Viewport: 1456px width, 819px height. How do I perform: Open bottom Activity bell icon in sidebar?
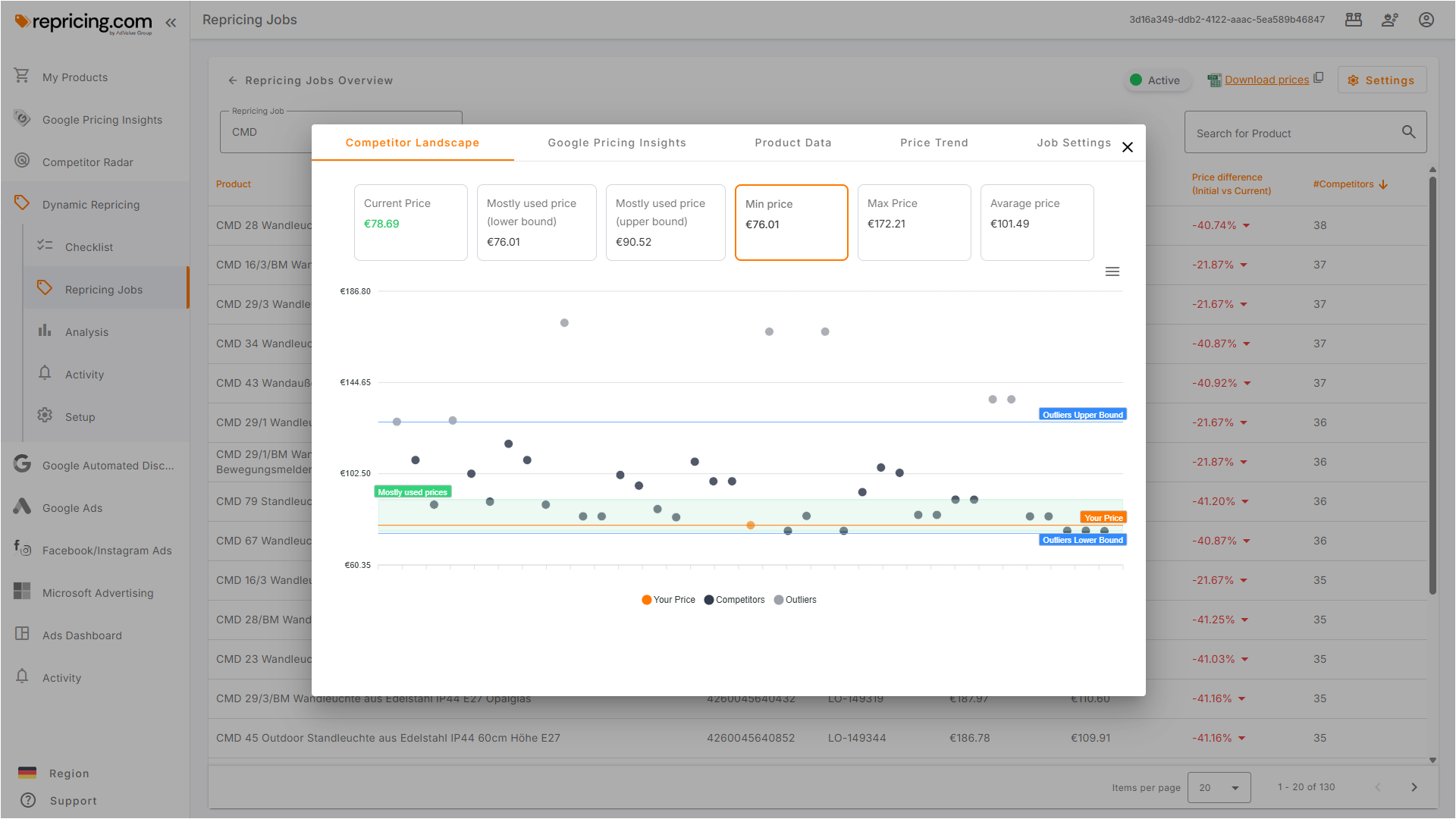tap(22, 676)
